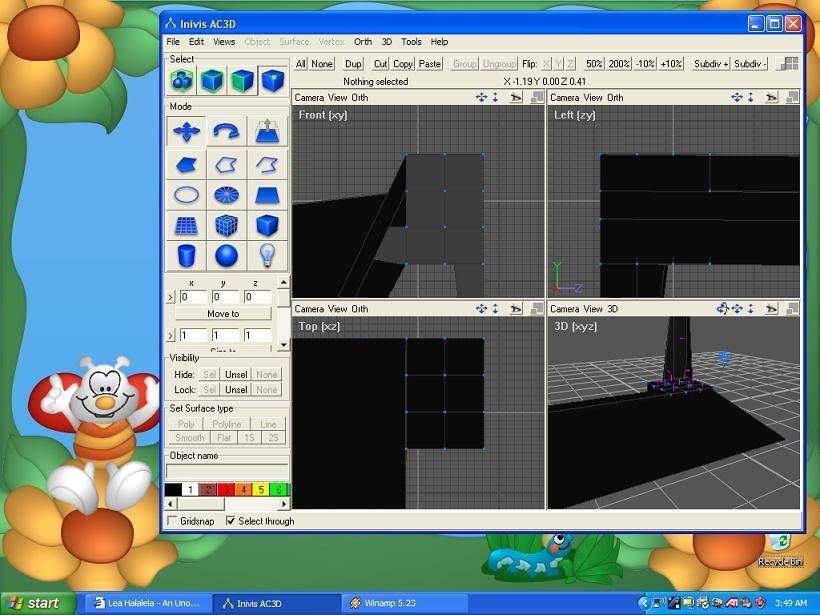
Task: Switch to Winamp 5.23 taskbar item
Action: [405, 603]
